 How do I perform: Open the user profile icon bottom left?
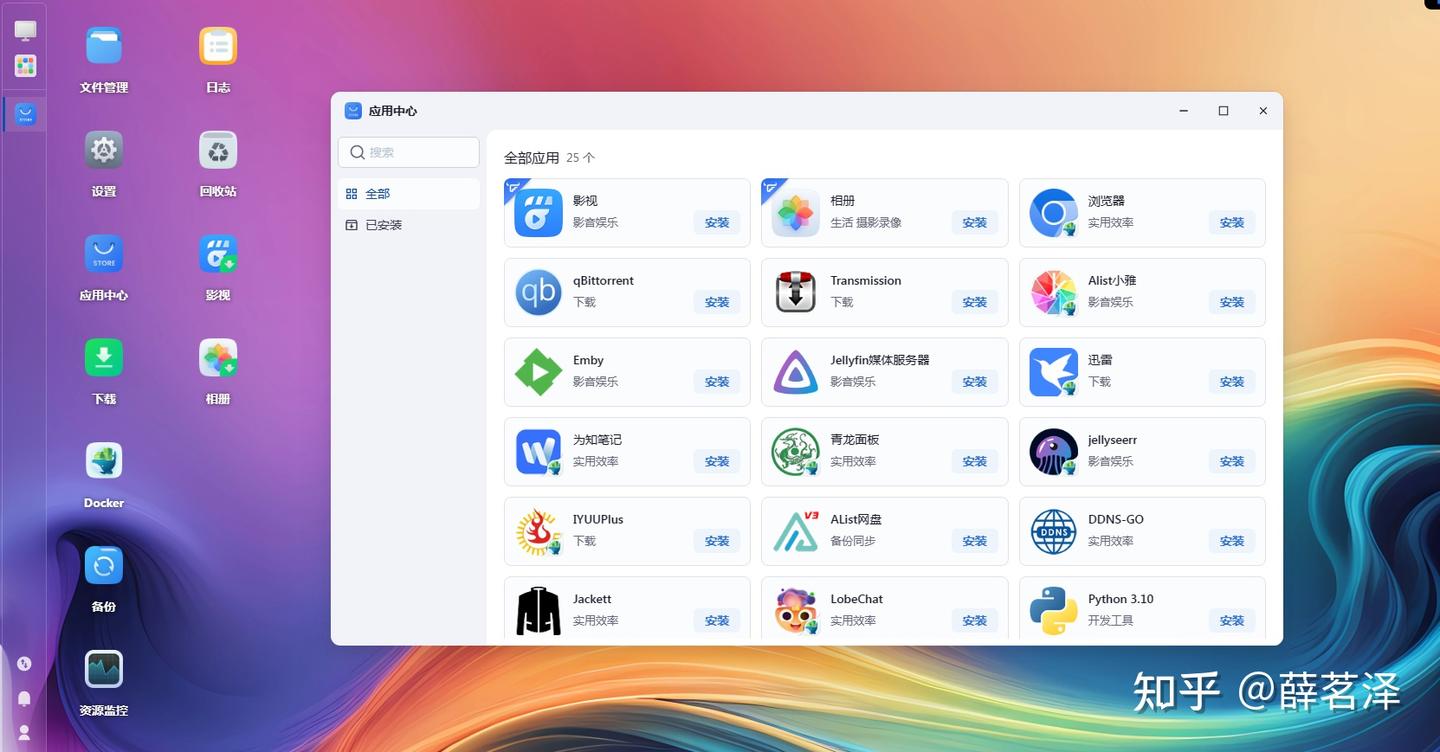[24, 733]
